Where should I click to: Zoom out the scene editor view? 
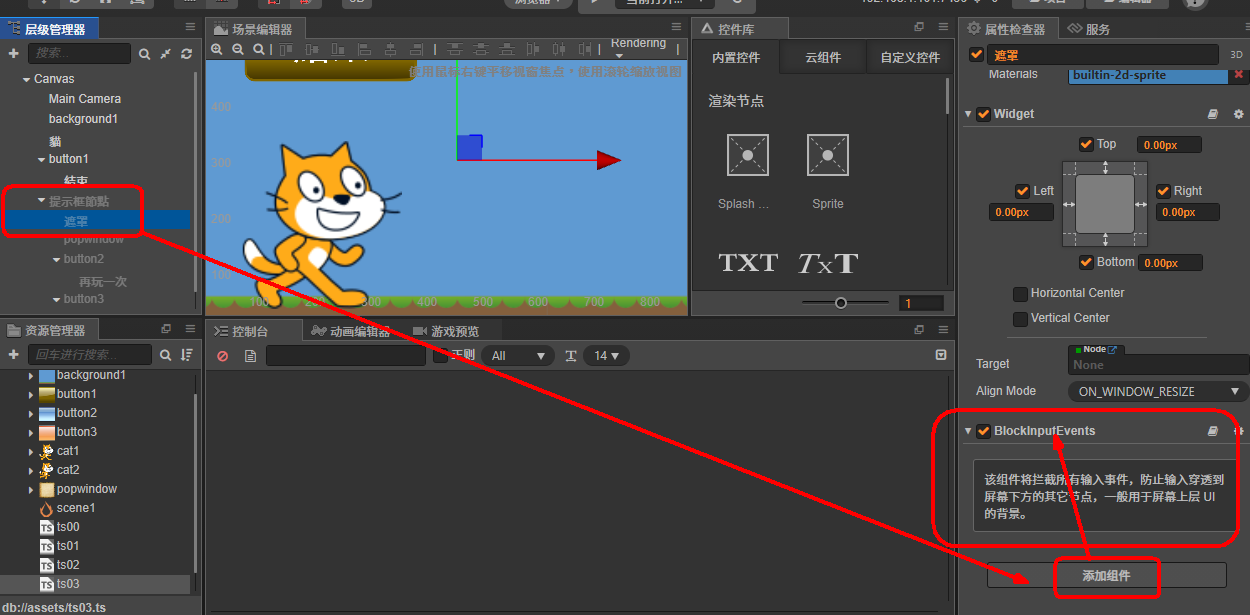238,49
